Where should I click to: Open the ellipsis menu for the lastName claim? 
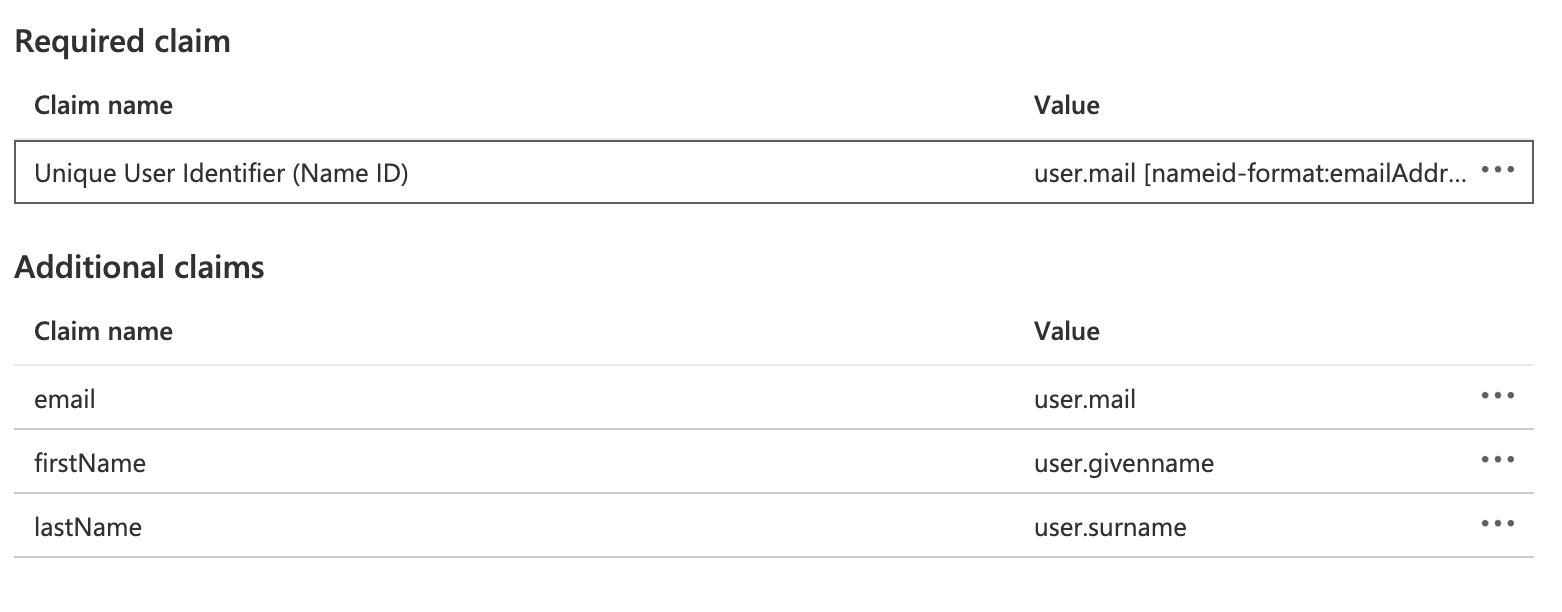click(x=1498, y=525)
